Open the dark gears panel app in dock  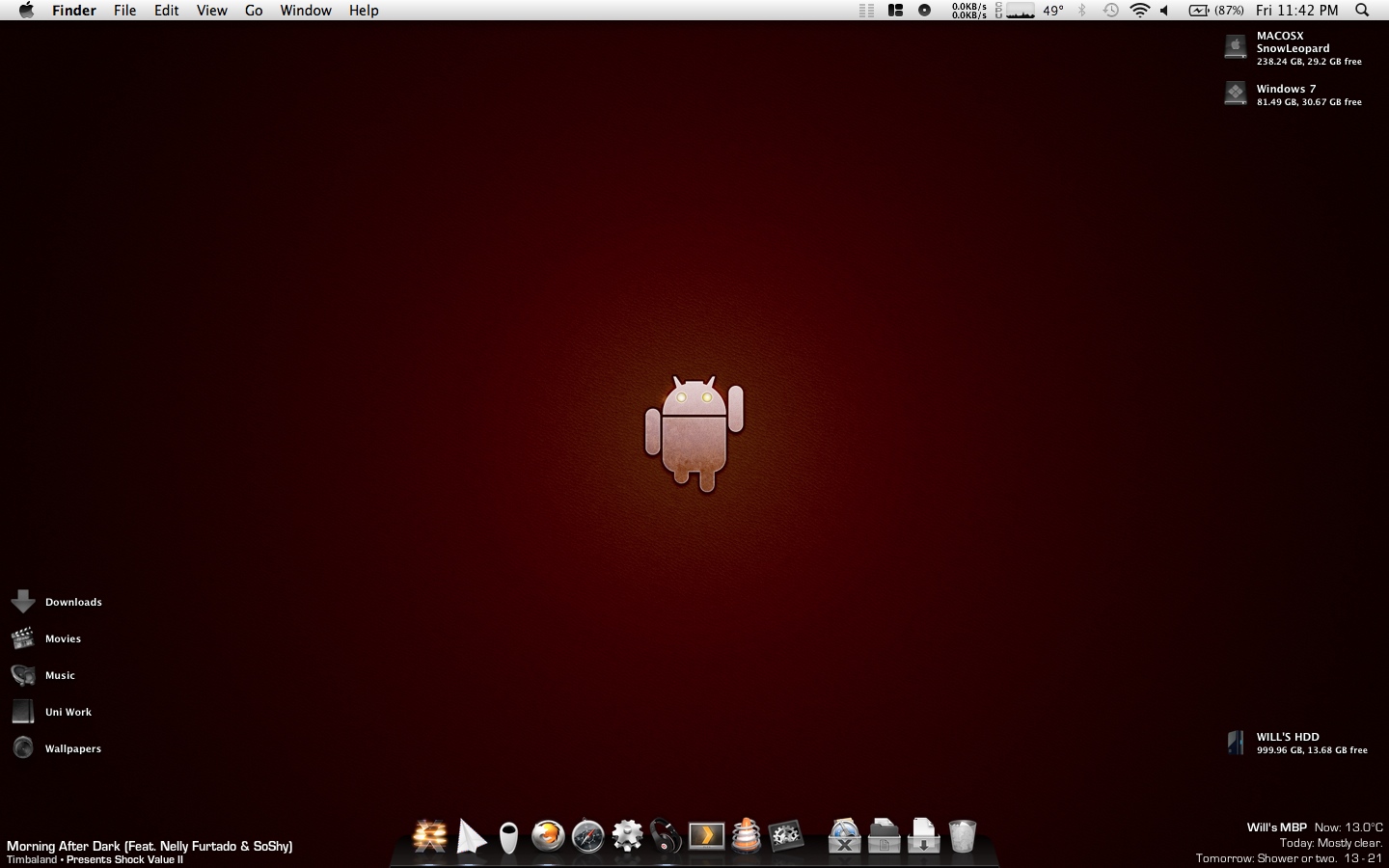785,835
